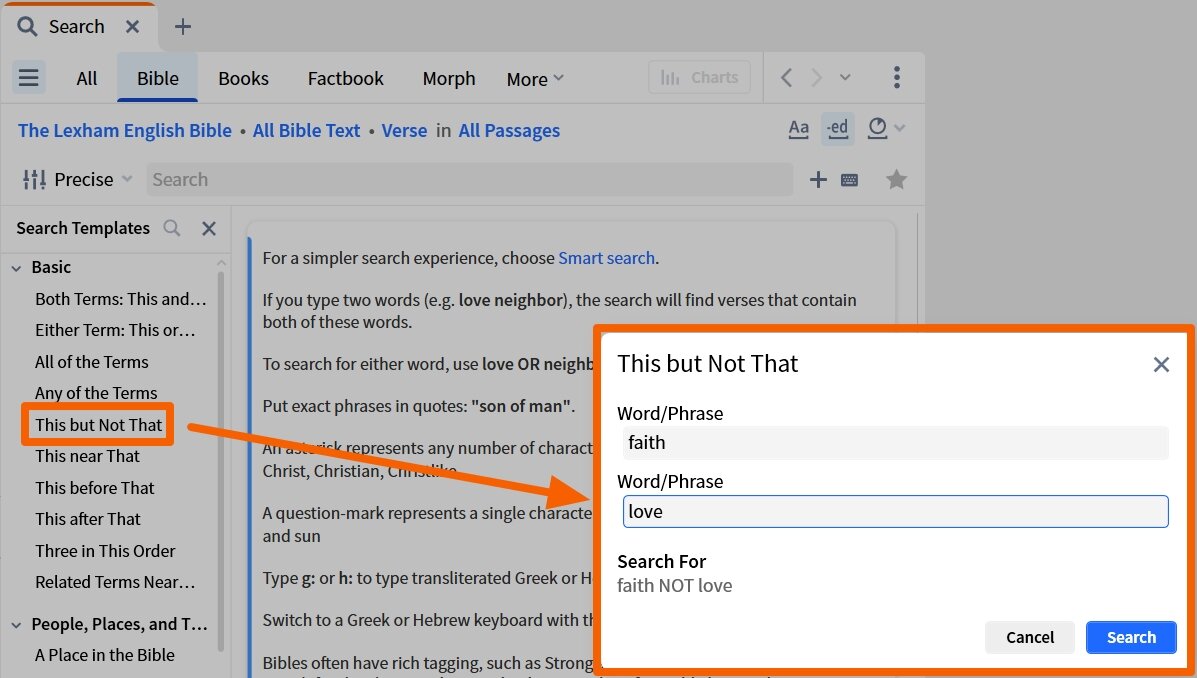Screen dimensions: 1197x678
Task: Select This but Not That template
Action: 98,425
